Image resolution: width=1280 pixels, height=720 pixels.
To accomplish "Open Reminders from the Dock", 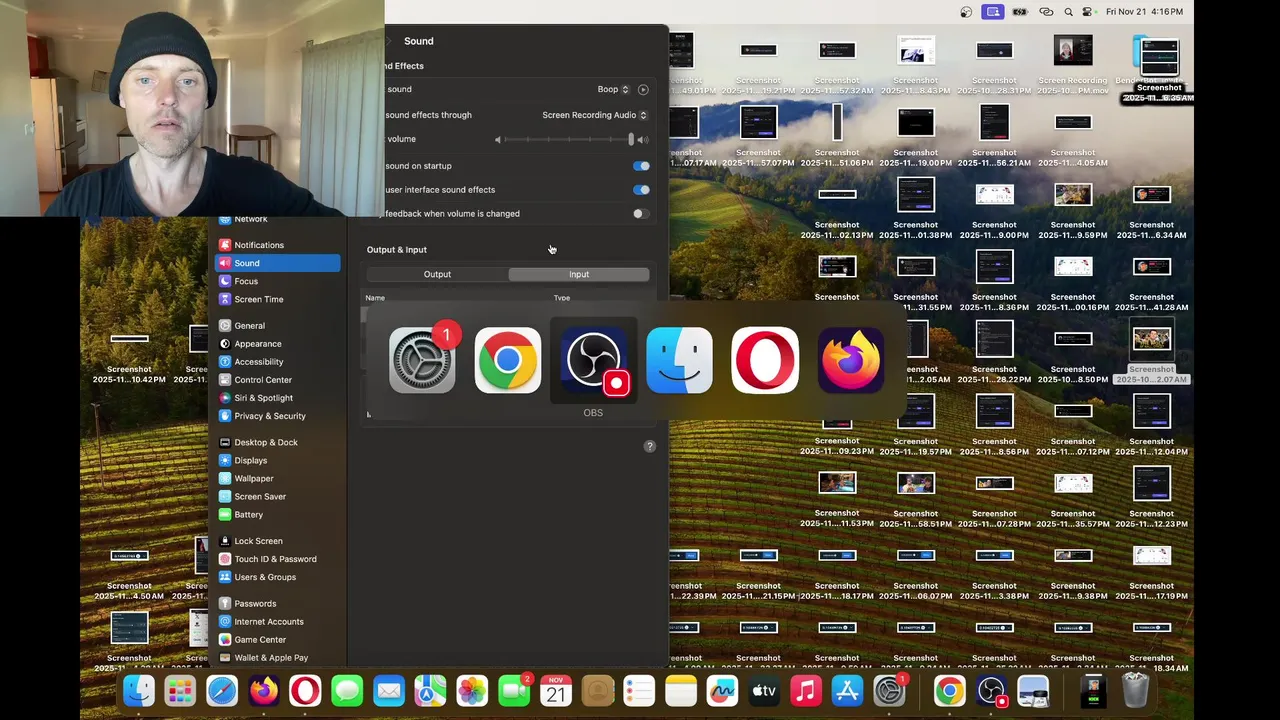I will 639,691.
